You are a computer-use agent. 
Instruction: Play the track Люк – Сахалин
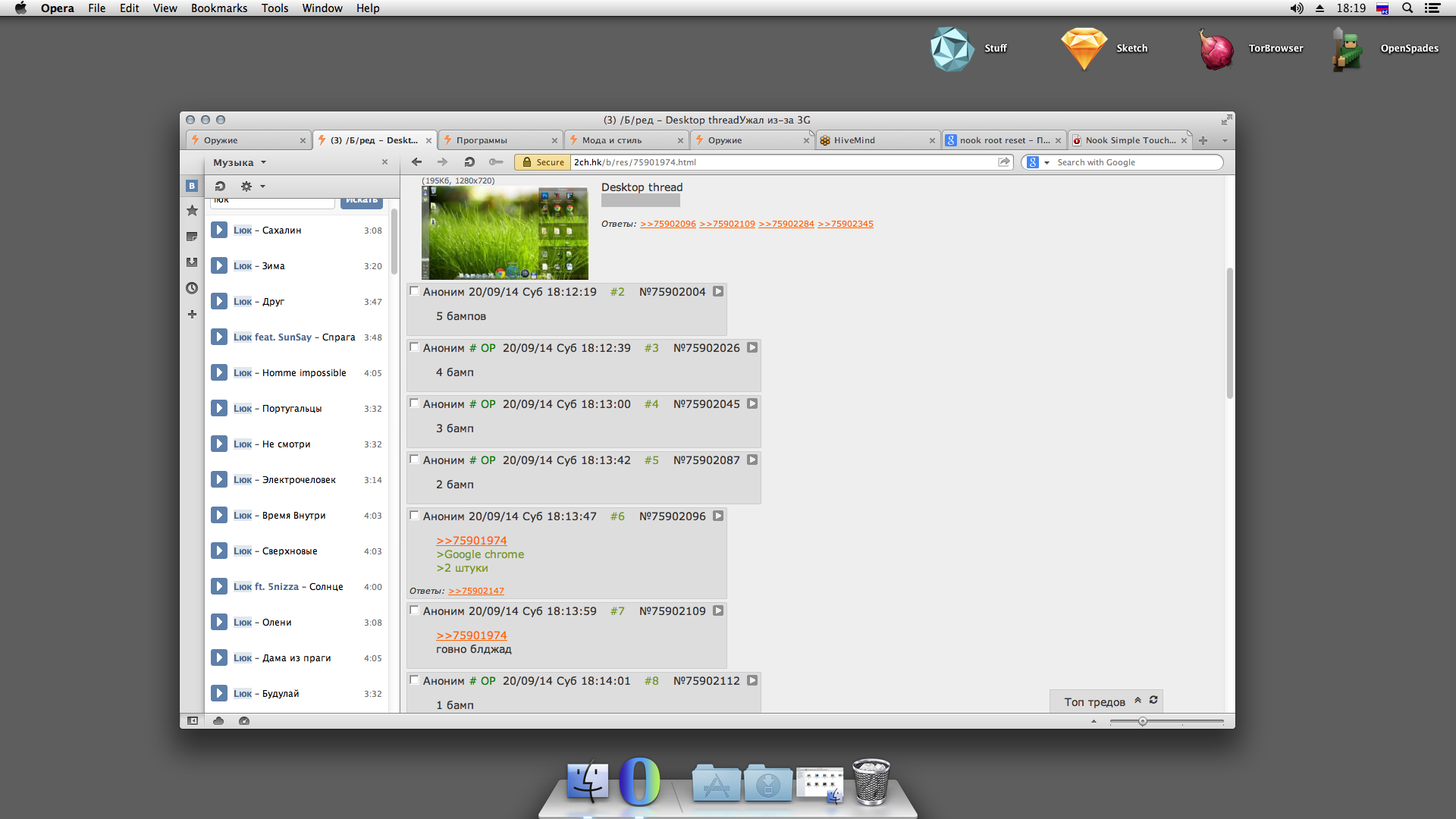click(219, 231)
